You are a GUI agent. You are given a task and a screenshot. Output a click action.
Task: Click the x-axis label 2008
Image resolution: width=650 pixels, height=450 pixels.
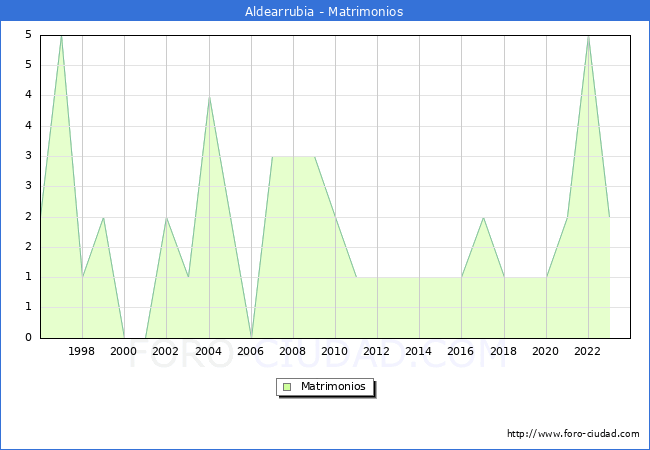tap(292, 351)
